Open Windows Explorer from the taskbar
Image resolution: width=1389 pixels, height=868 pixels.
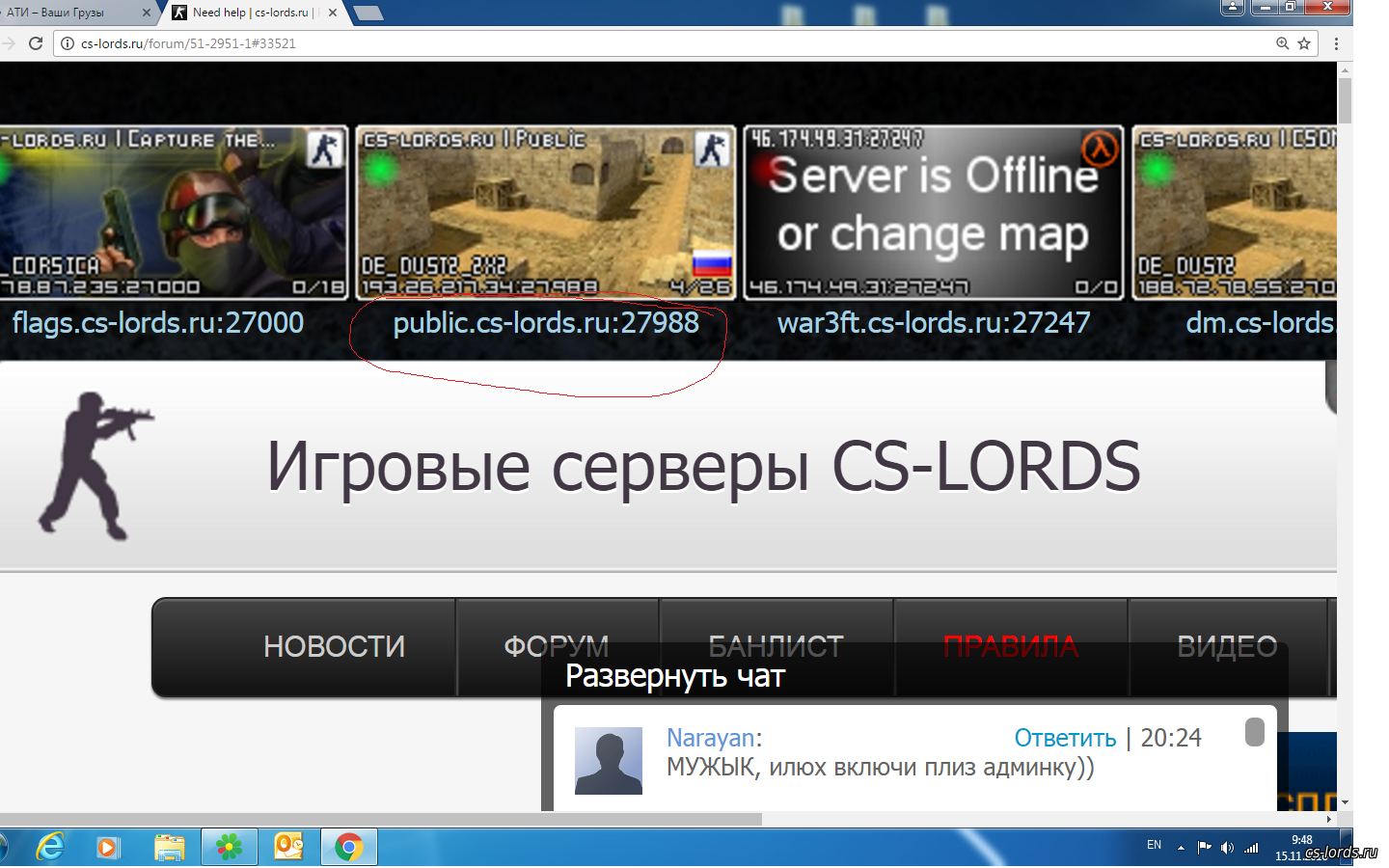pyautogui.click(x=169, y=848)
